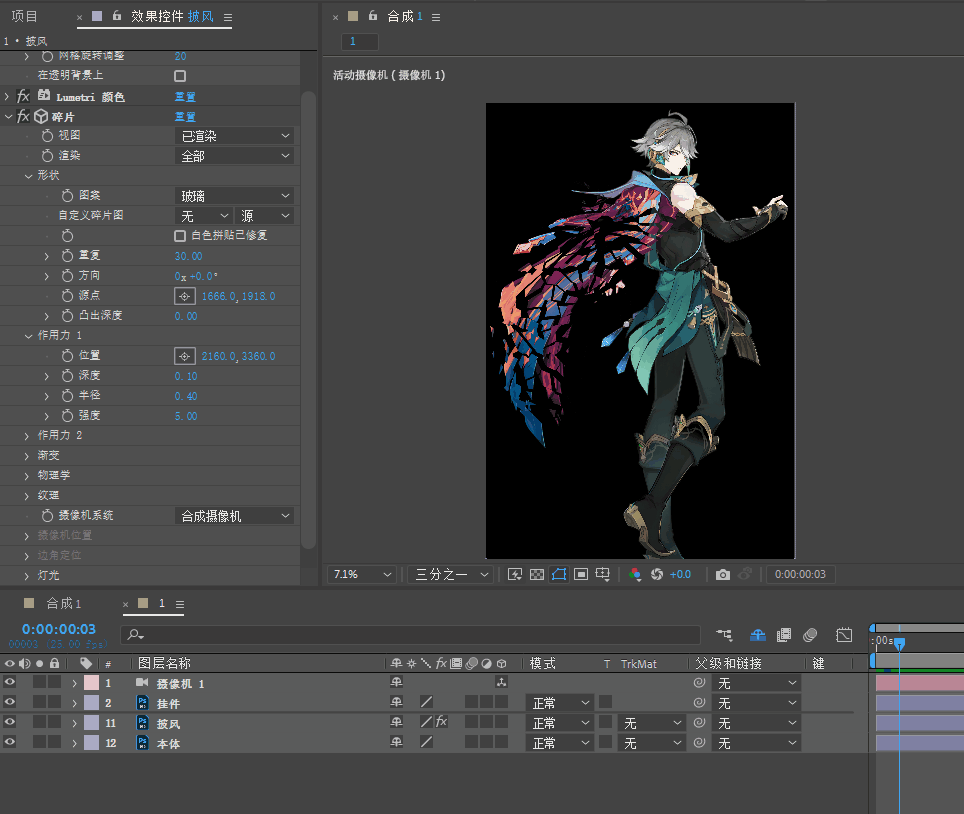
Task: Click the fast previews icon
Action: 515,575
